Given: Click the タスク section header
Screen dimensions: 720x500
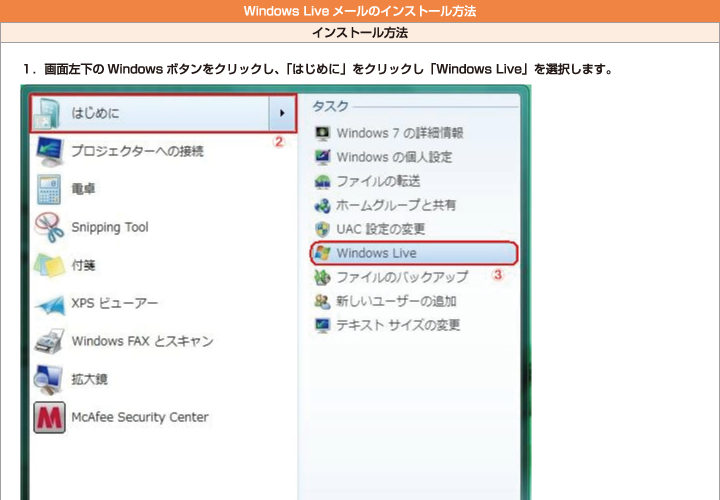Looking at the screenshot, I should [330, 107].
